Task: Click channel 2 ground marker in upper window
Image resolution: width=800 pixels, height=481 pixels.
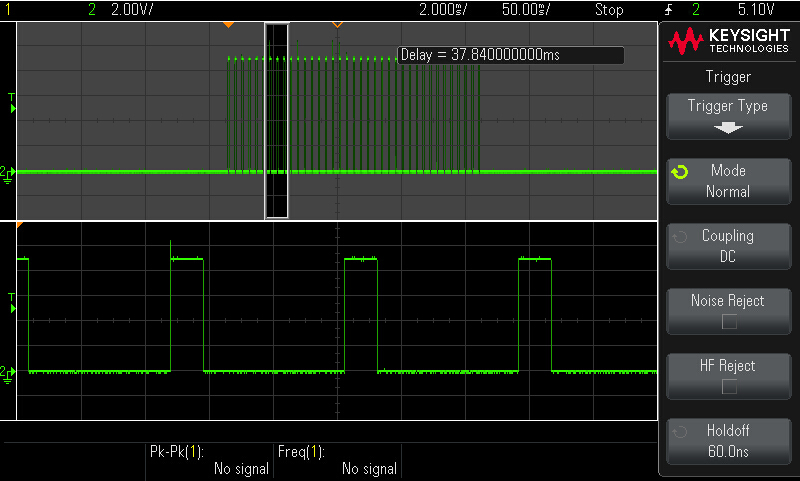Action: click(8, 173)
